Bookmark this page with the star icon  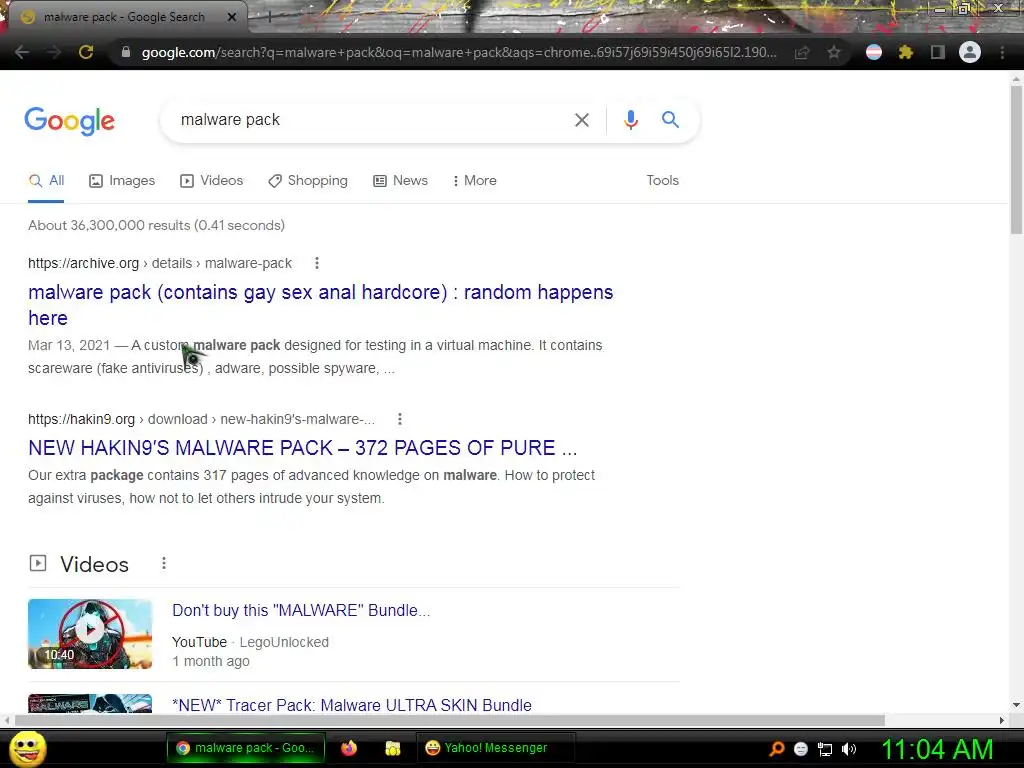[834, 52]
